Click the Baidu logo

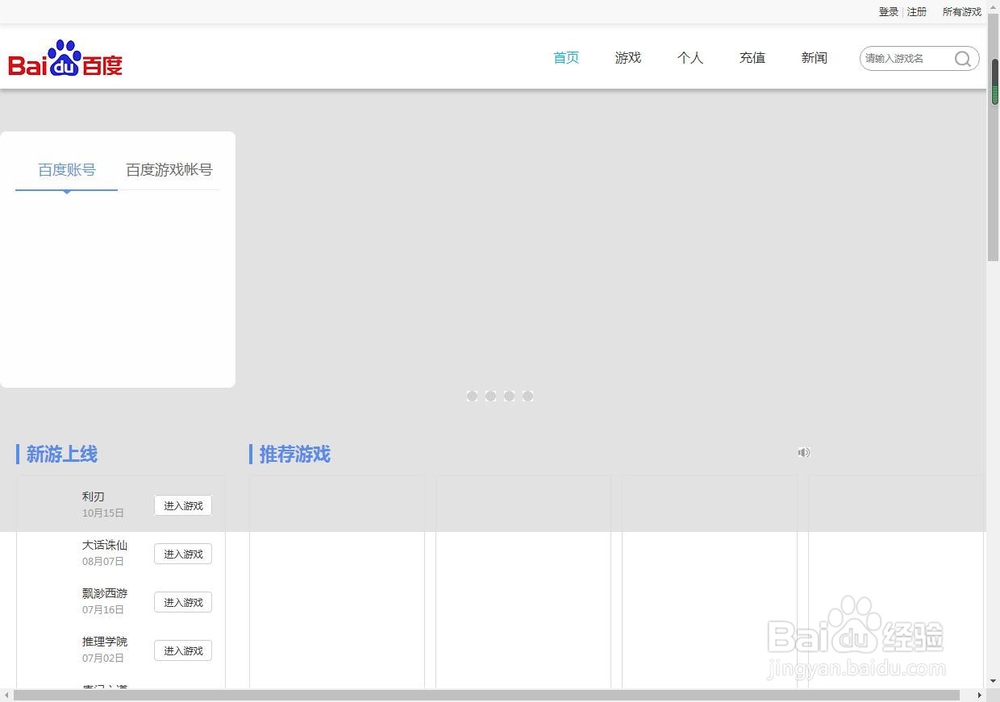point(65,57)
